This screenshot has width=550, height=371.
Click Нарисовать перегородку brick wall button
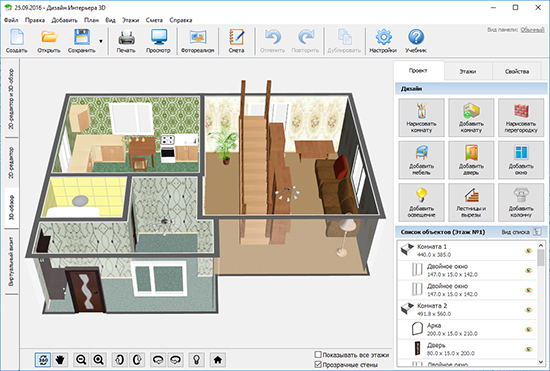click(521, 117)
